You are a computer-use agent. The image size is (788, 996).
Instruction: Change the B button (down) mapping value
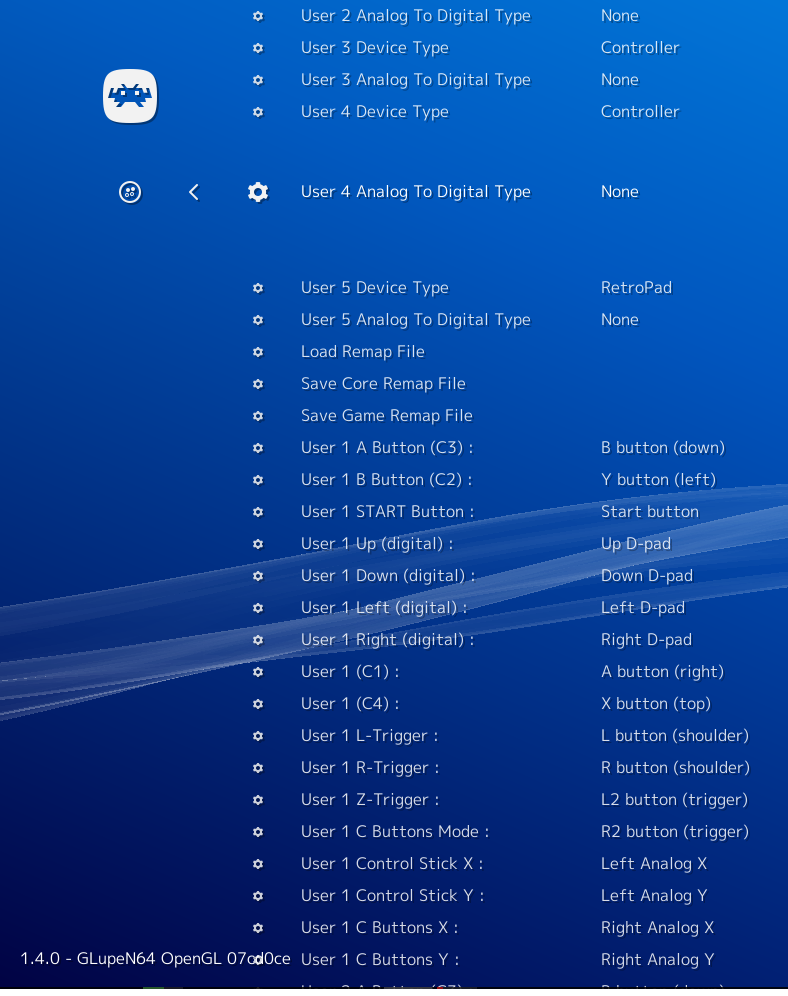(662, 448)
